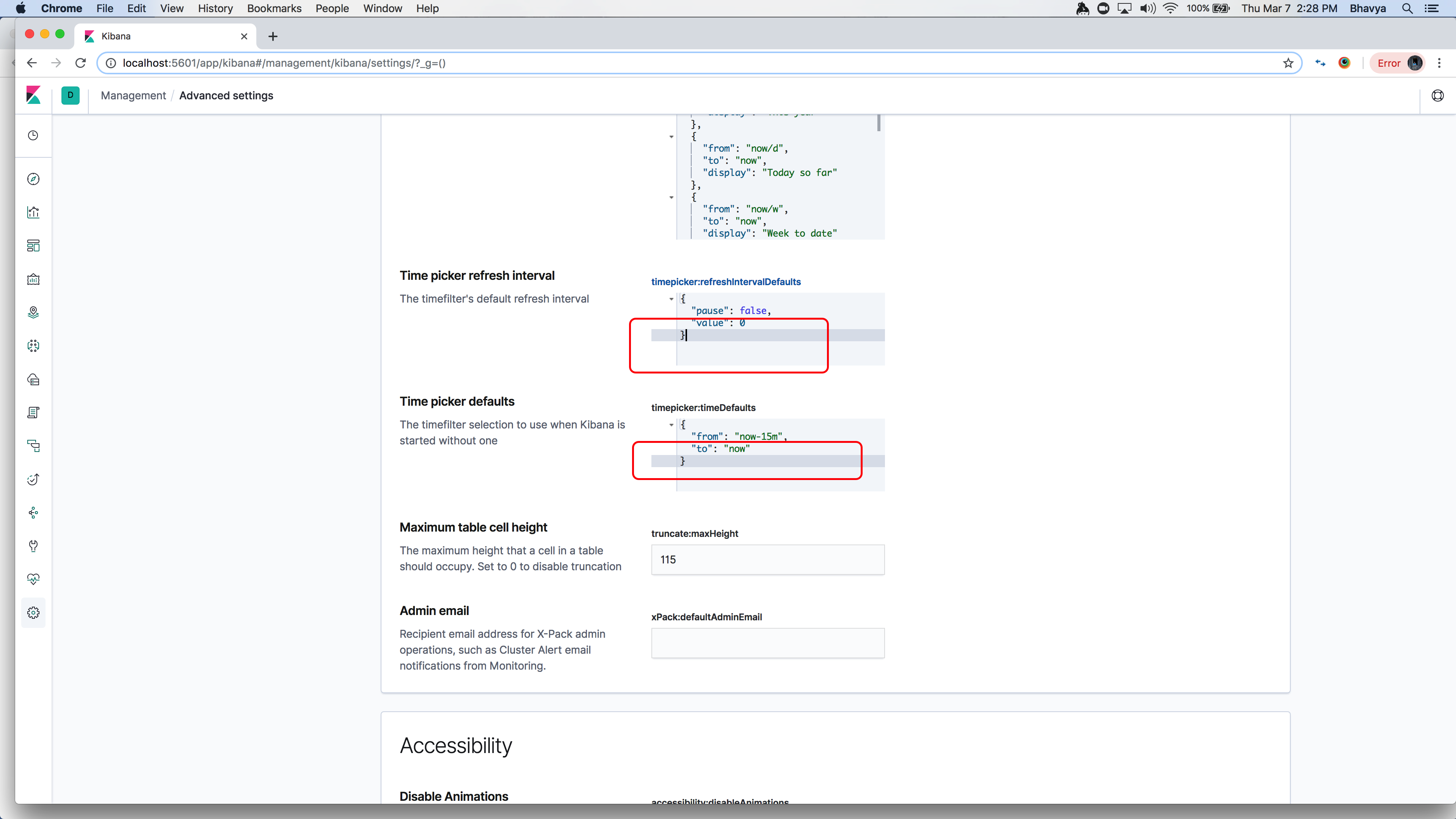Viewport: 1456px width, 819px height.
Task: Open Logs from the sidebar
Action: coord(33,413)
